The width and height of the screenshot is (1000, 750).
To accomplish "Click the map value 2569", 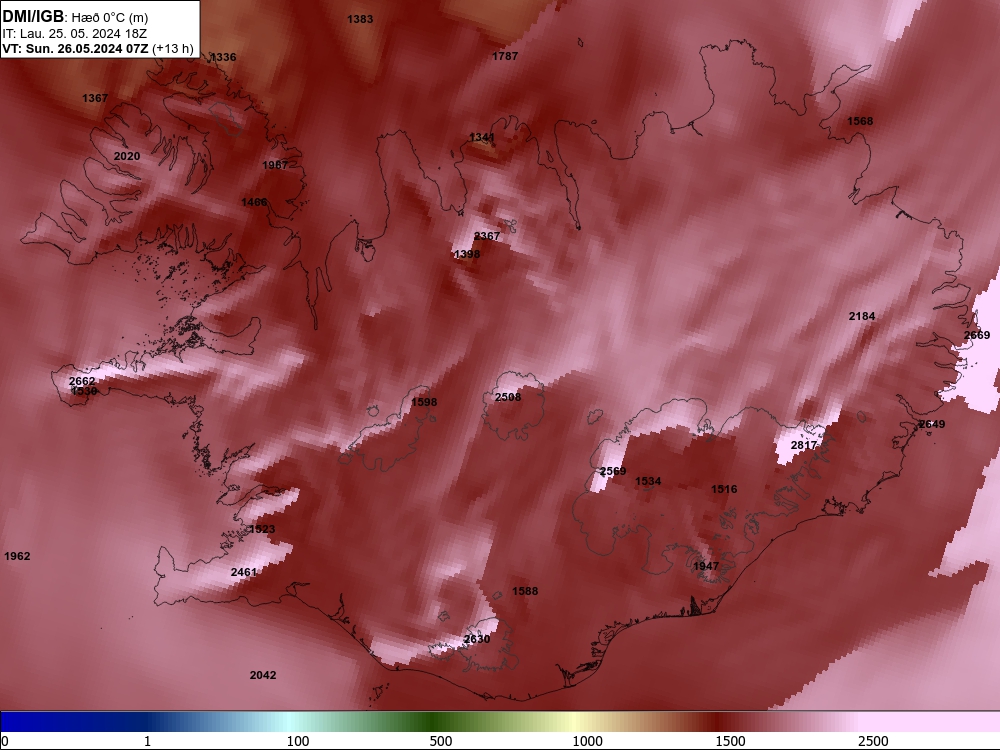I will pos(613,471).
